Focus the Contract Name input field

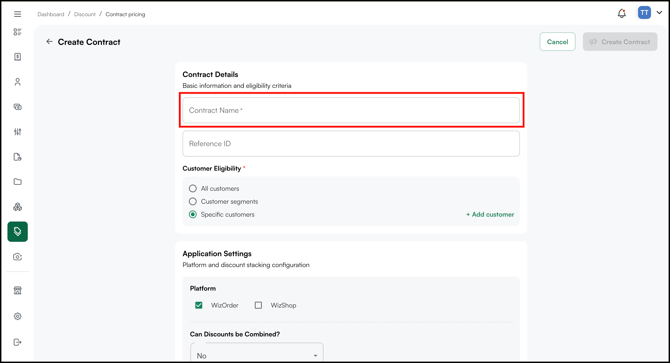(351, 110)
